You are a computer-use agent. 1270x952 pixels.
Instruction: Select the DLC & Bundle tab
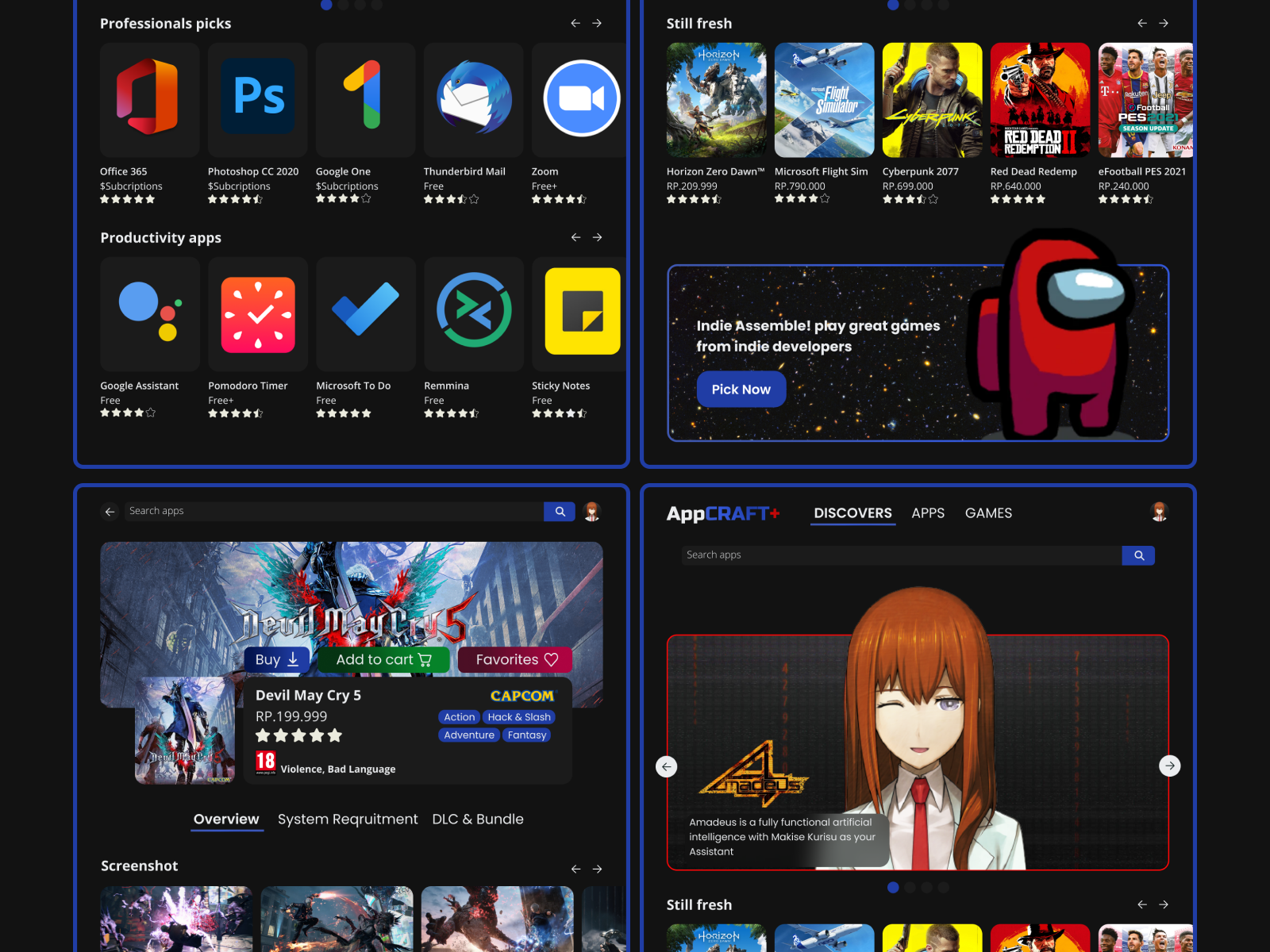tap(478, 820)
